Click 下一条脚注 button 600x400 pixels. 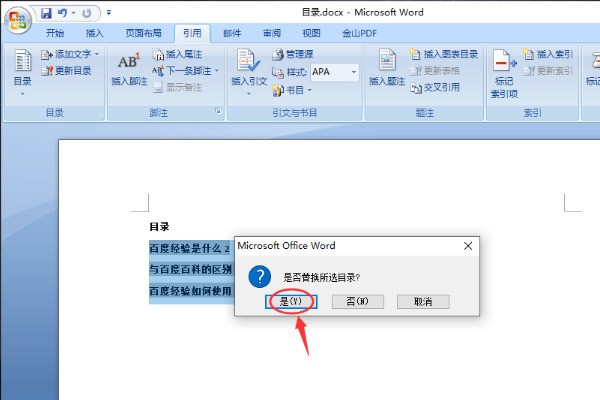click(182, 71)
